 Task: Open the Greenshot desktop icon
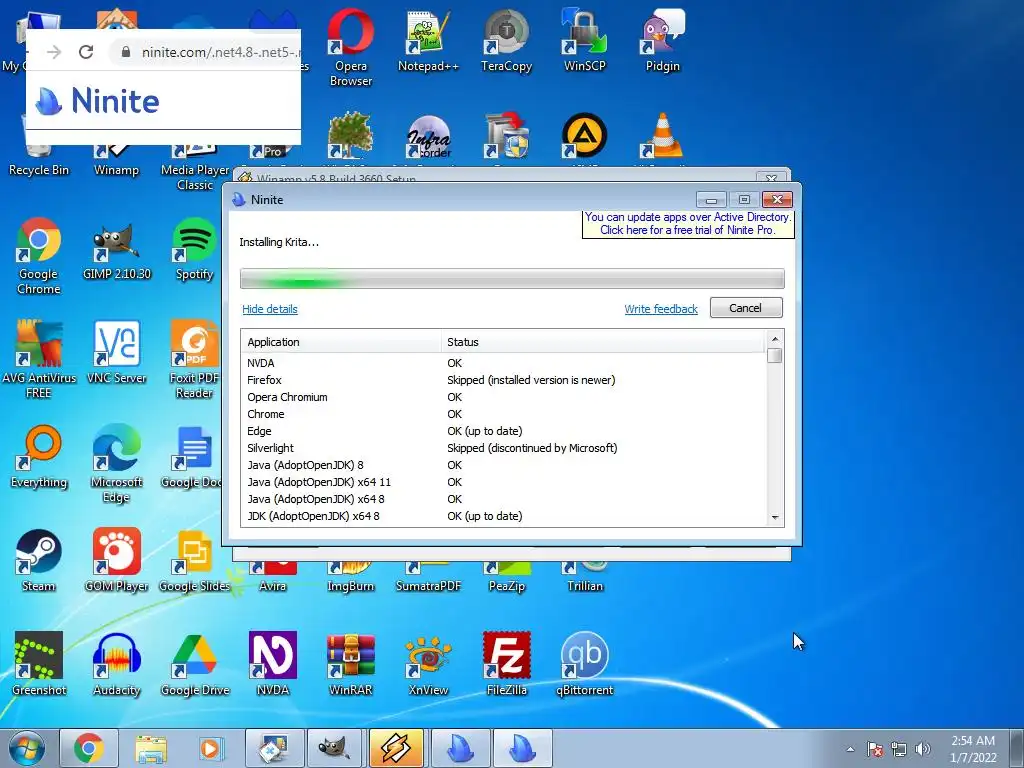(39, 664)
